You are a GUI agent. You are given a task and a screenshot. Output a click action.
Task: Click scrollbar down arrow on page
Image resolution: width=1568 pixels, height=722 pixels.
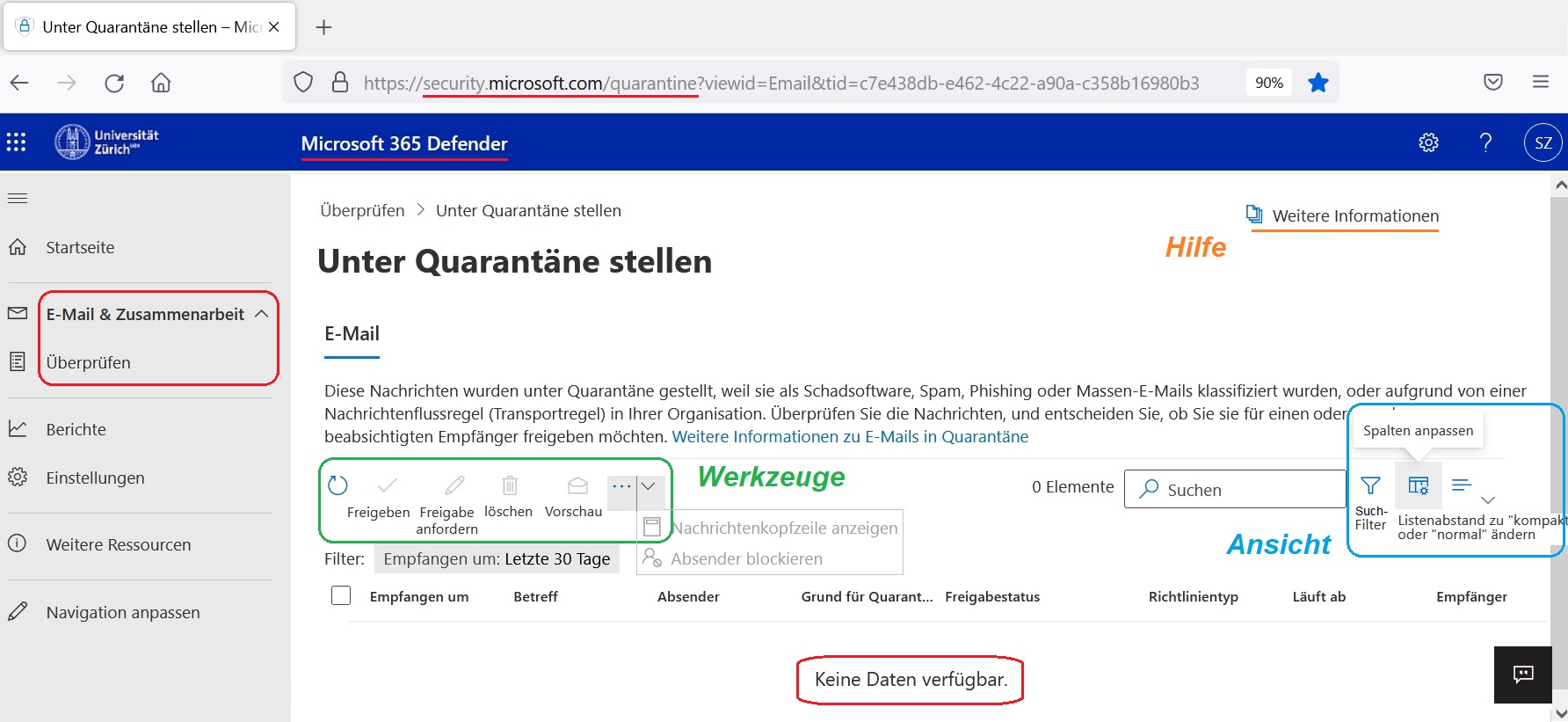tap(1560, 712)
